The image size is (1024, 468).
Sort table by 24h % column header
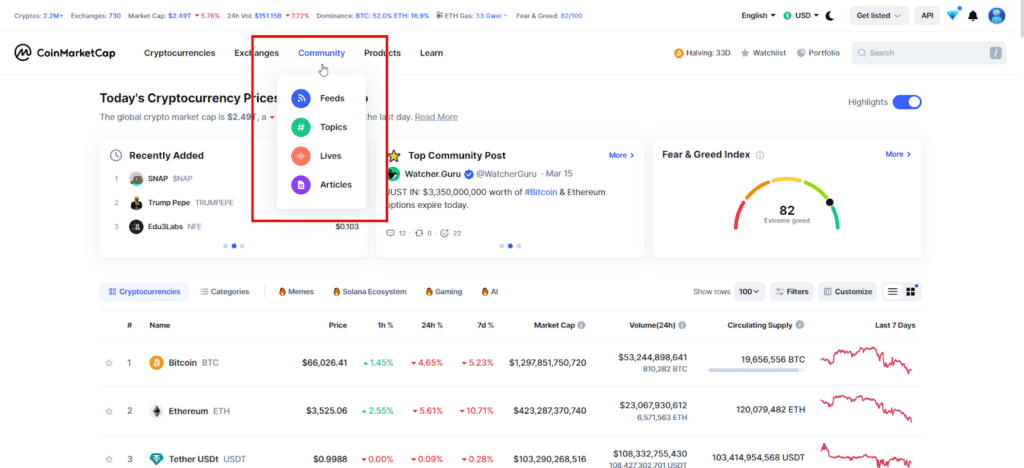coord(432,325)
